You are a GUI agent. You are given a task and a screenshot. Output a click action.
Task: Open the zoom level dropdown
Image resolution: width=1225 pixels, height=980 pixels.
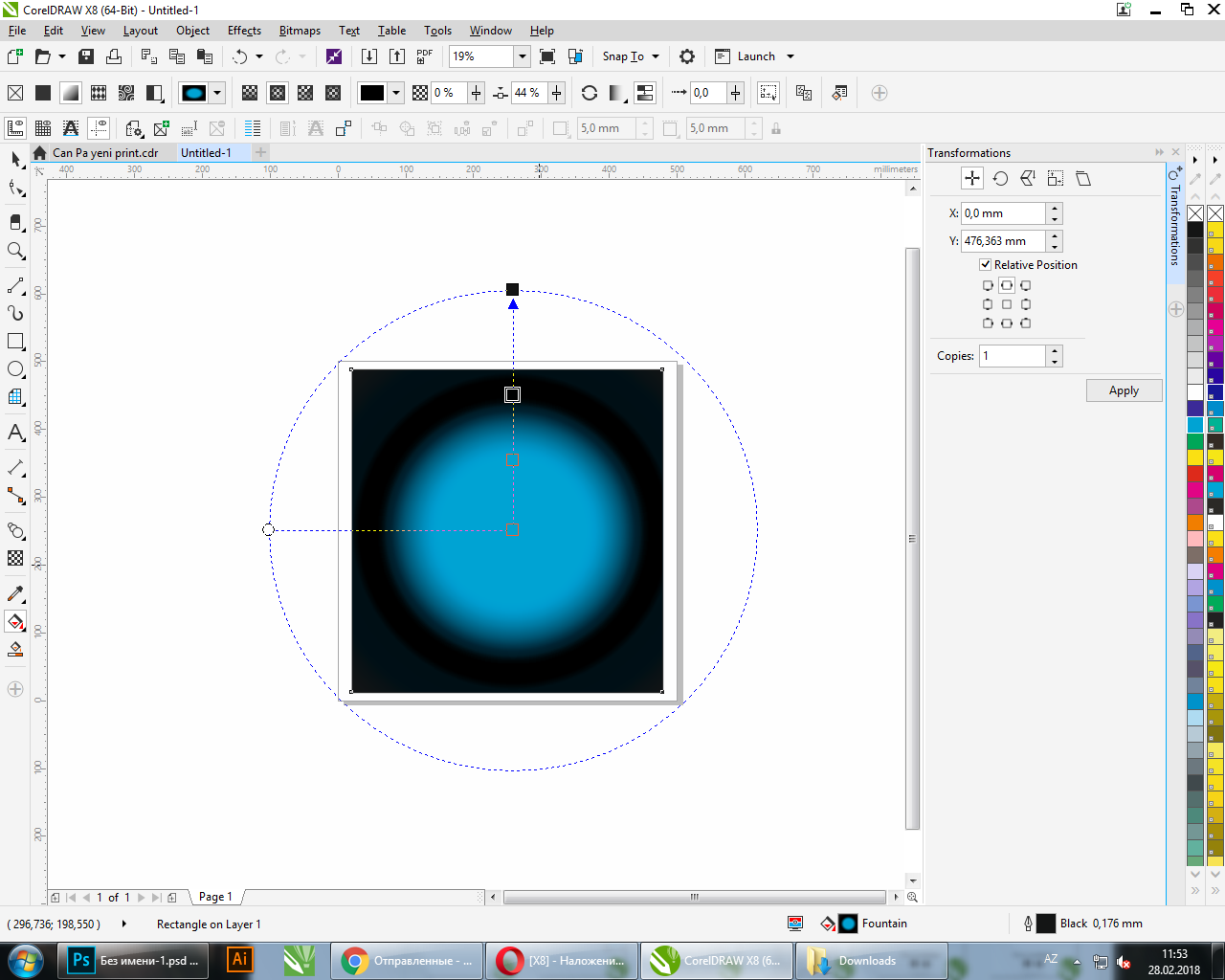522,56
